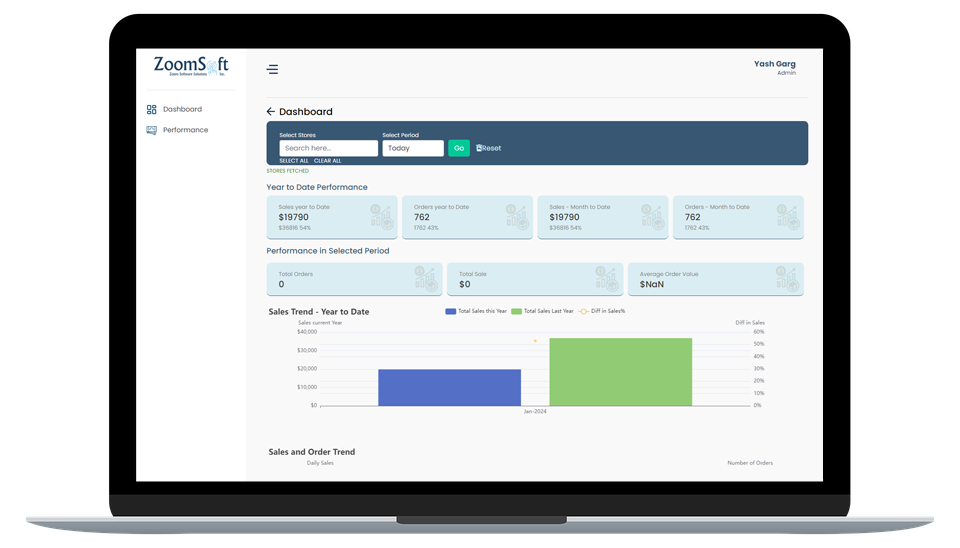Open the Select Period dropdown showing Today
Screen dimensions: 960x548
click(x=413, y=148)
